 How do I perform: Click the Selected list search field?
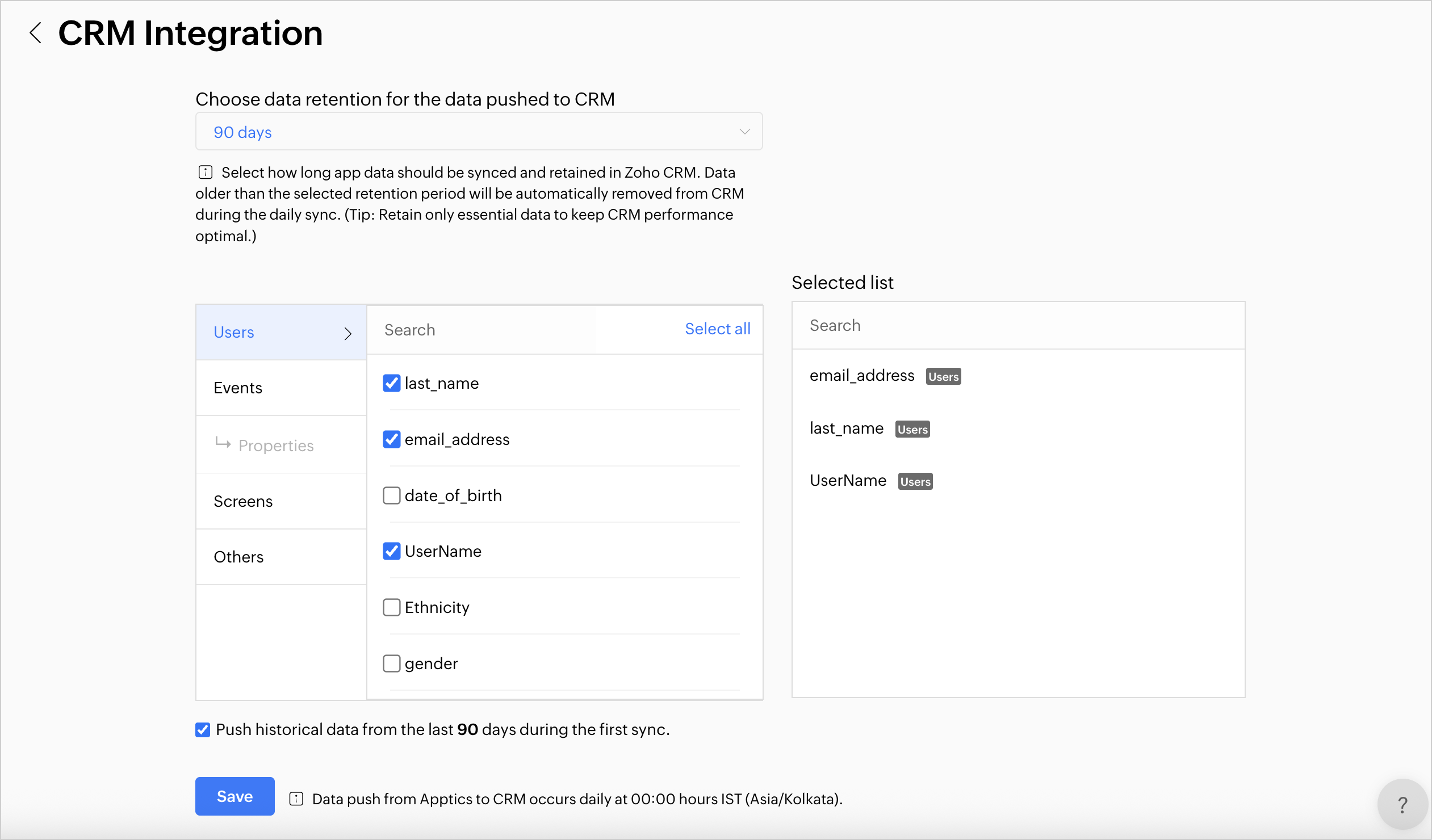pos(1017,325)
